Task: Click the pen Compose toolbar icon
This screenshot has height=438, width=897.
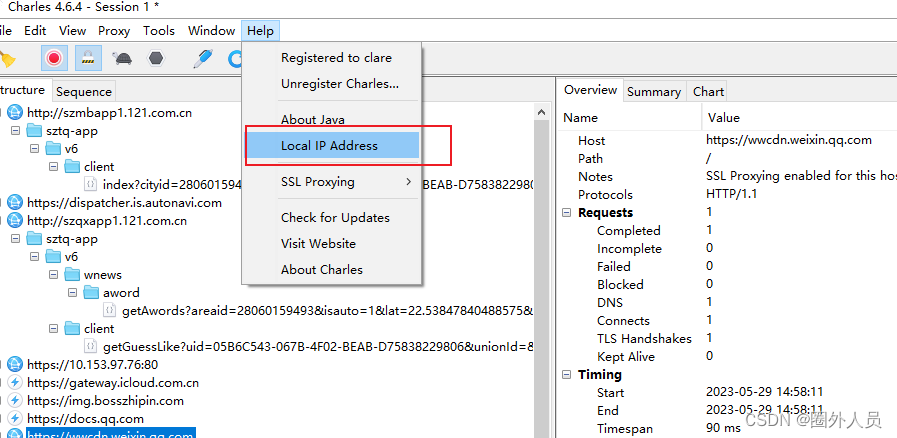Action: click(x=203, y=58)
